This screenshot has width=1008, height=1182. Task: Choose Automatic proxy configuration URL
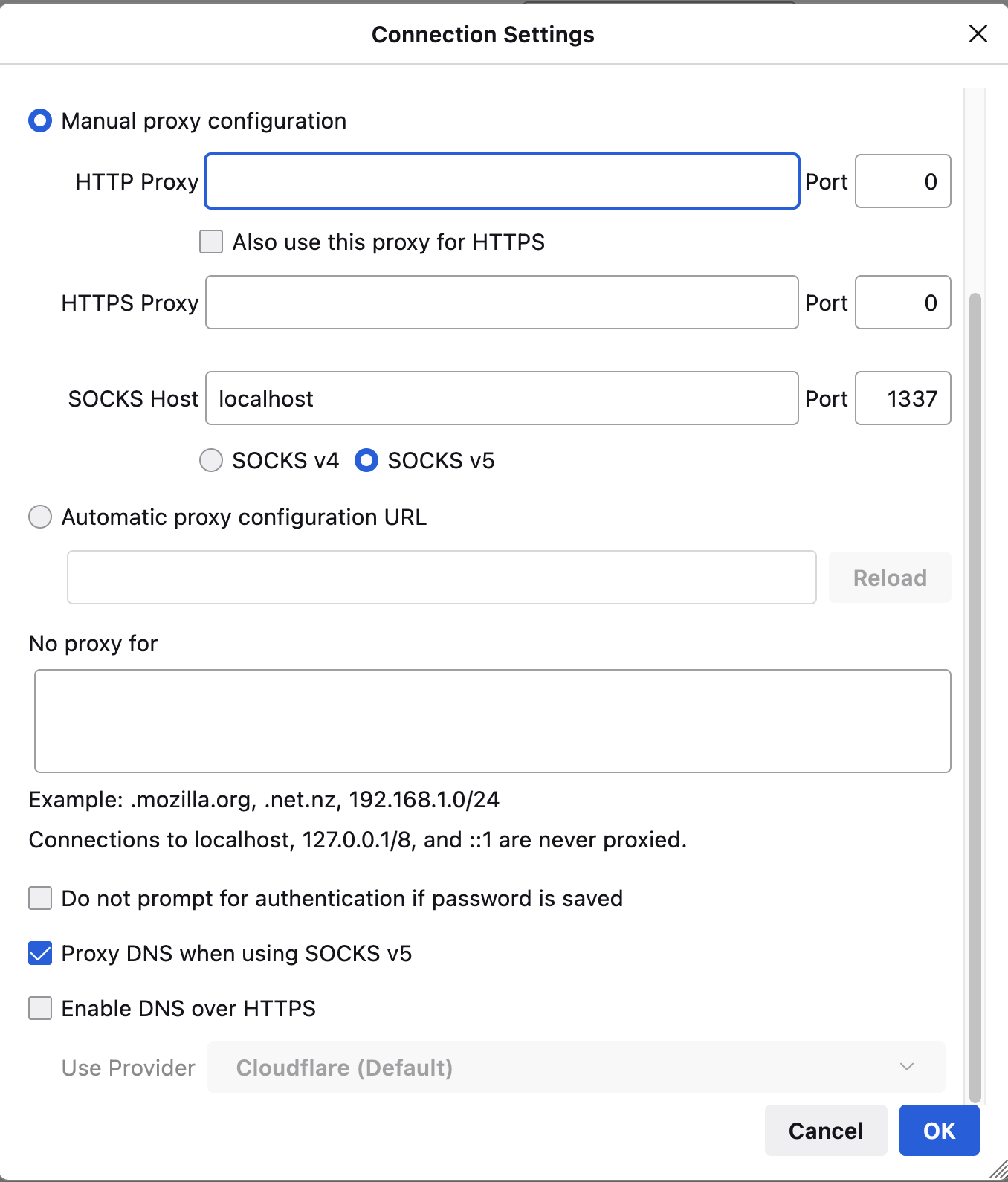pyautogui.click(x=40, y=517)
